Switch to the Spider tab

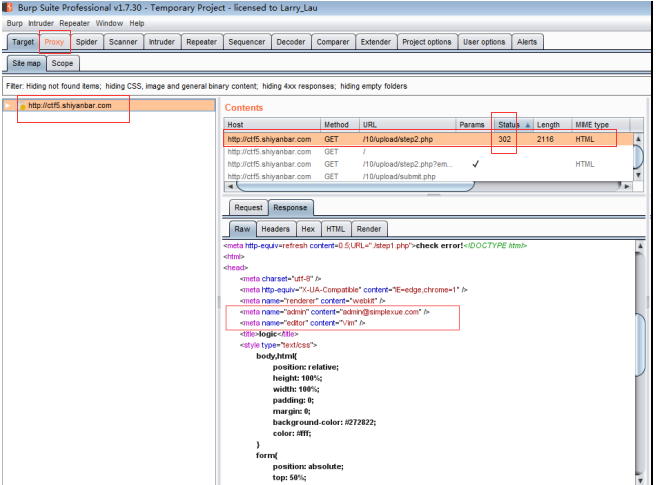click(87, 42)
